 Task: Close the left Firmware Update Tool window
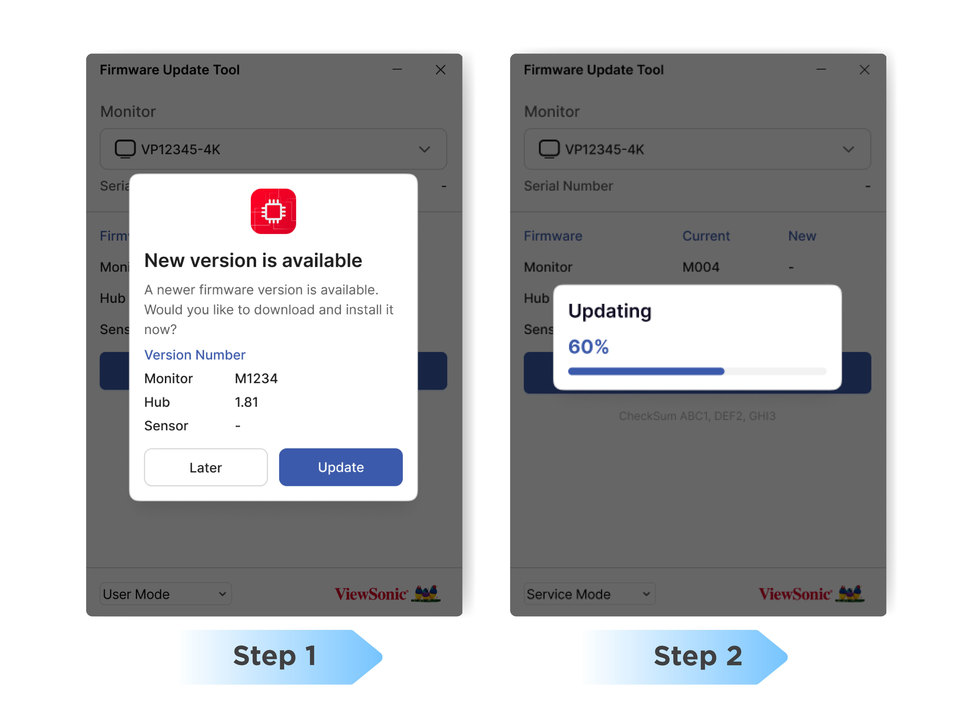pos(440,70)
